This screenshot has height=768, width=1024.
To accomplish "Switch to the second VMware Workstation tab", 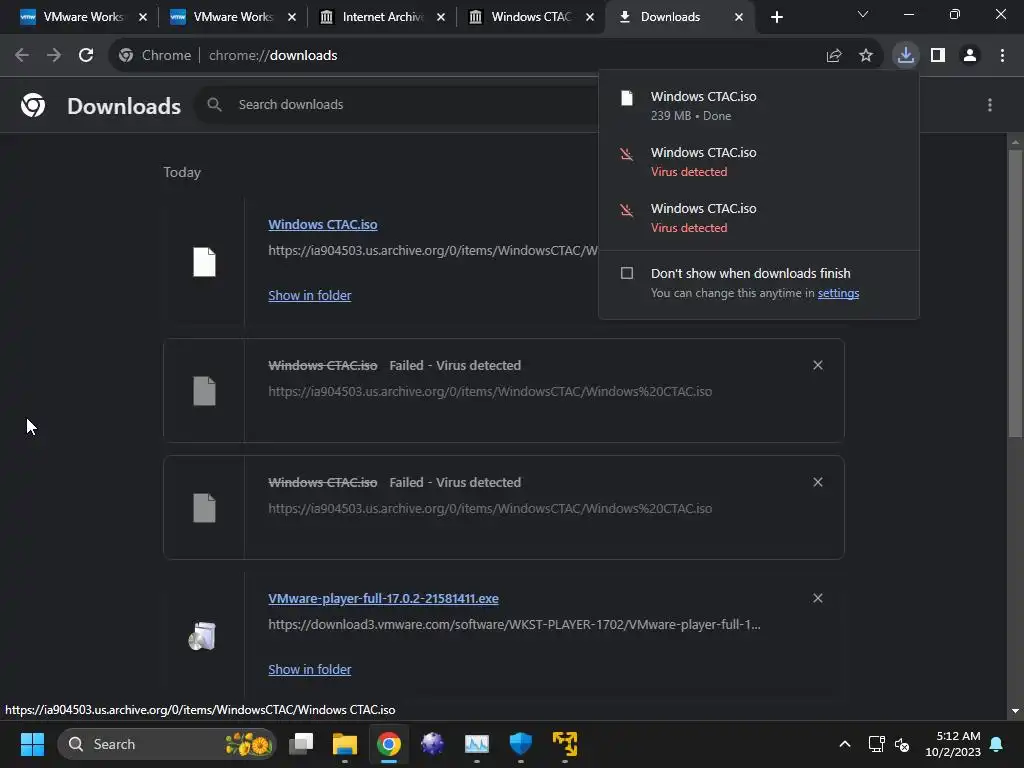I will point(233,17).
